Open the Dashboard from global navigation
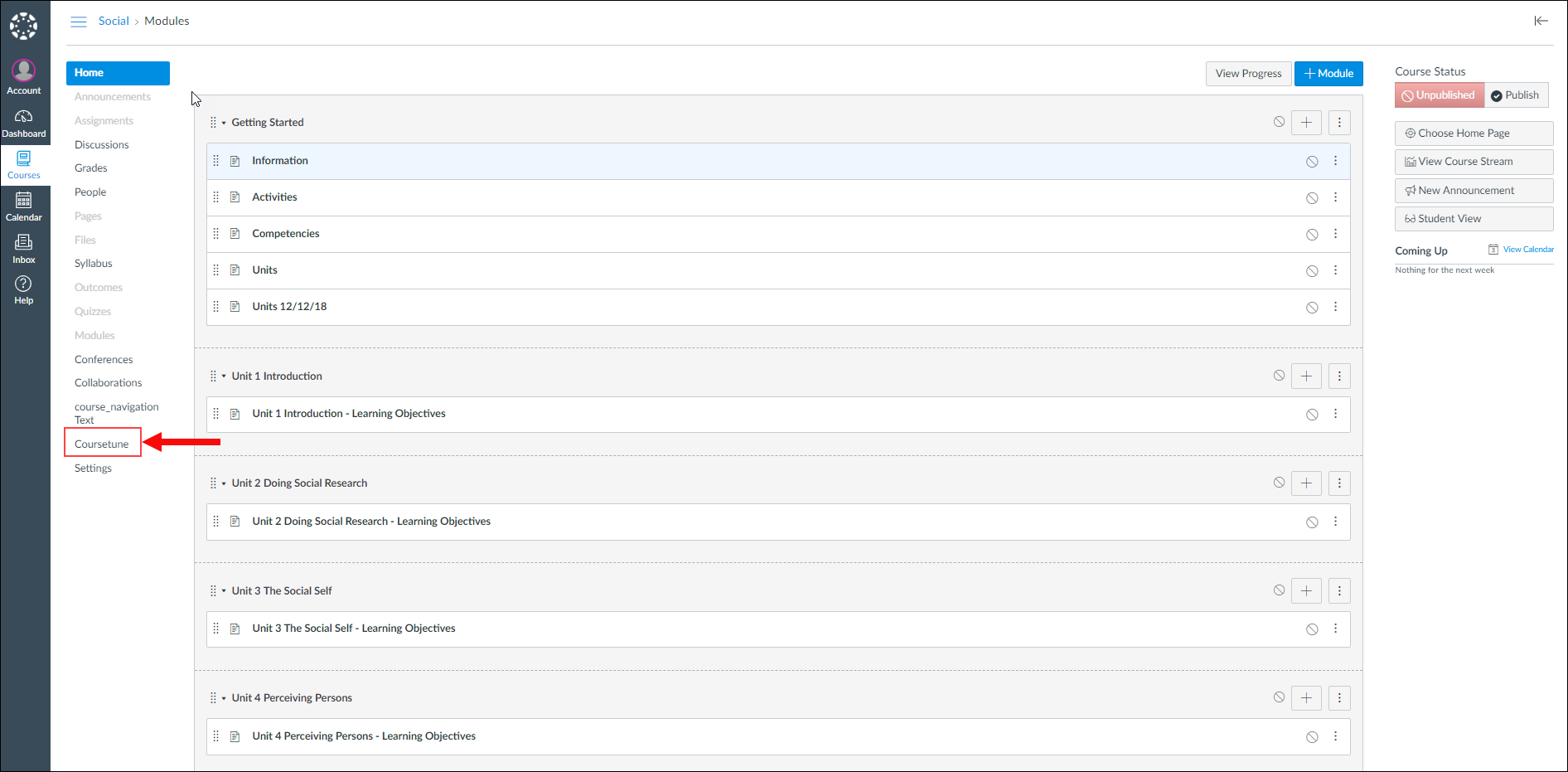The height and width of the screenshot is (772, 1568). 24,123
